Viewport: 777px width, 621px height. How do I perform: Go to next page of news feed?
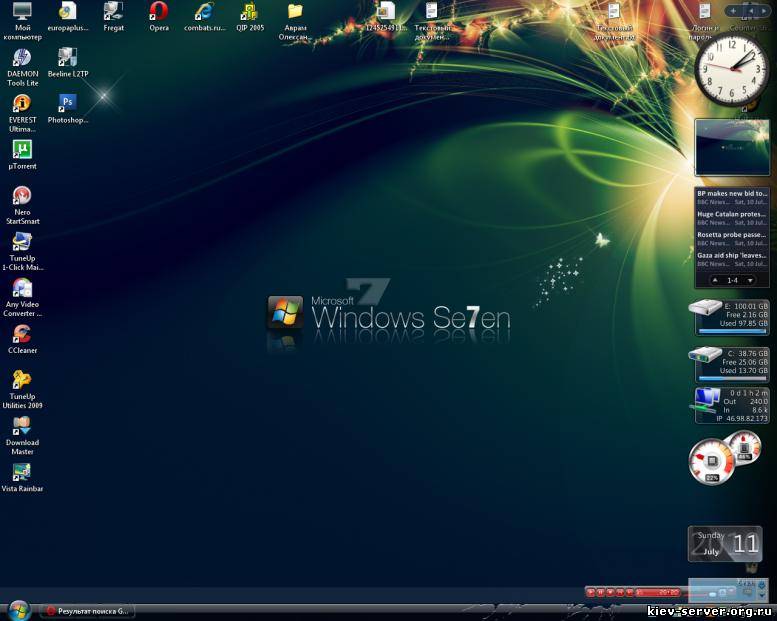[750, 280]
